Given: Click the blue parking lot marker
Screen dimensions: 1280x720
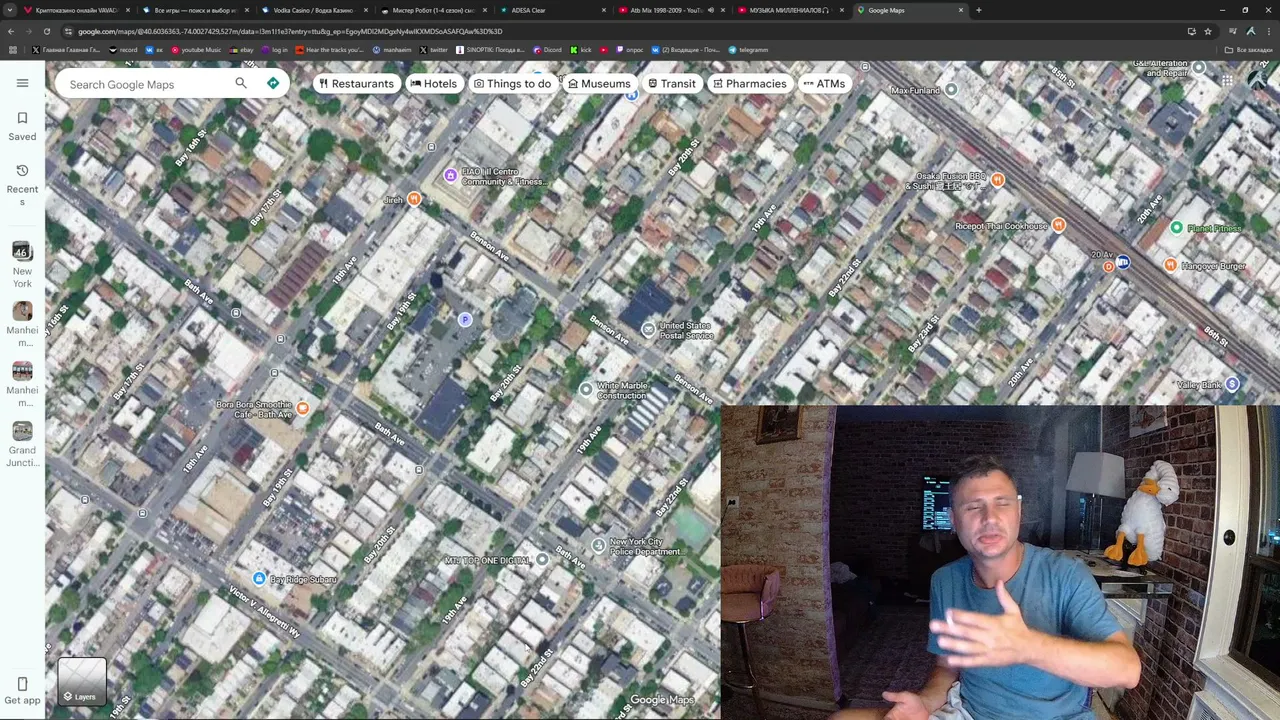Looking at the screenshot, I should (x=464, y=320).
